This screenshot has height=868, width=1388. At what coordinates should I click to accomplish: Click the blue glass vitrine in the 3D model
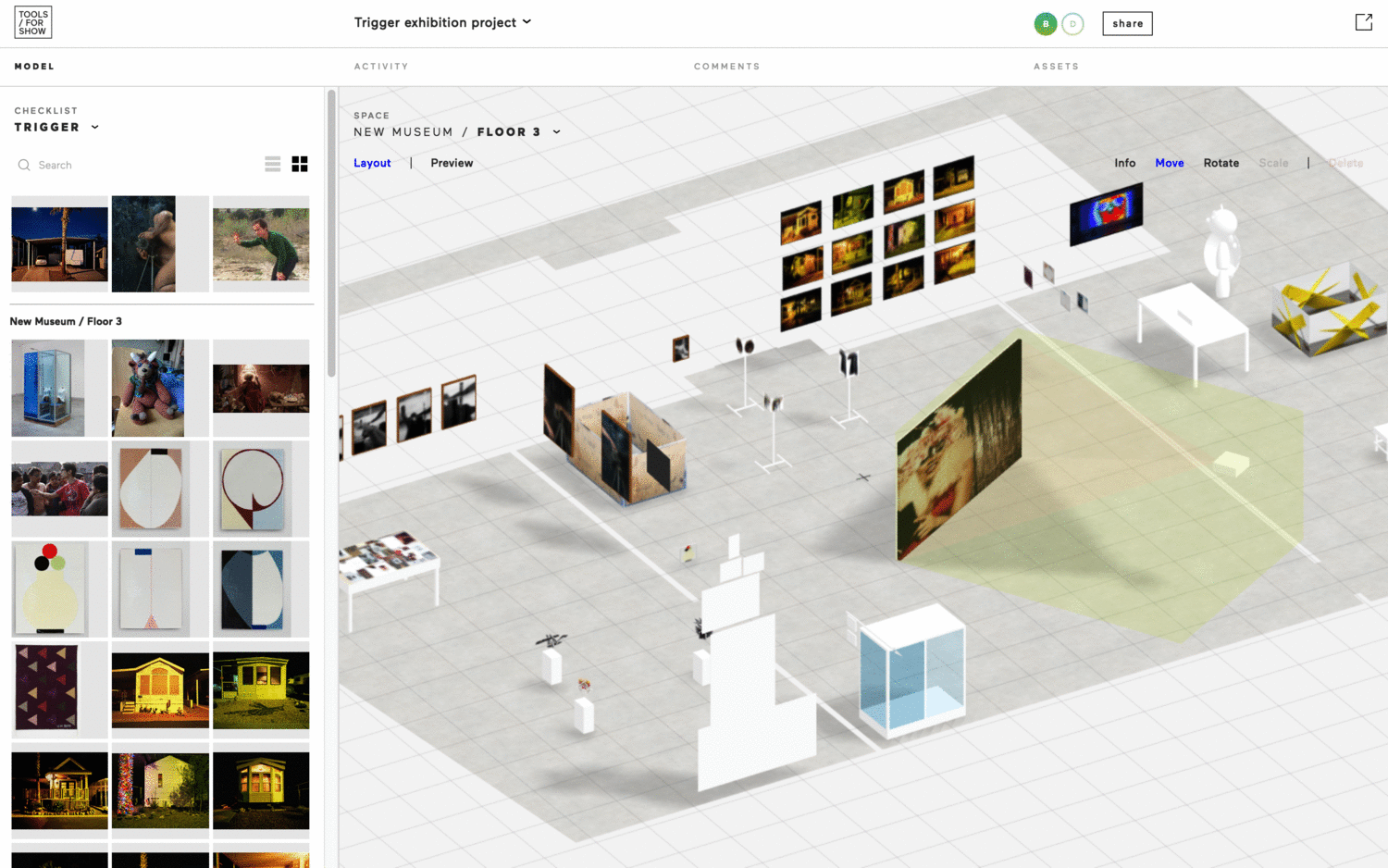click(912, 671)
